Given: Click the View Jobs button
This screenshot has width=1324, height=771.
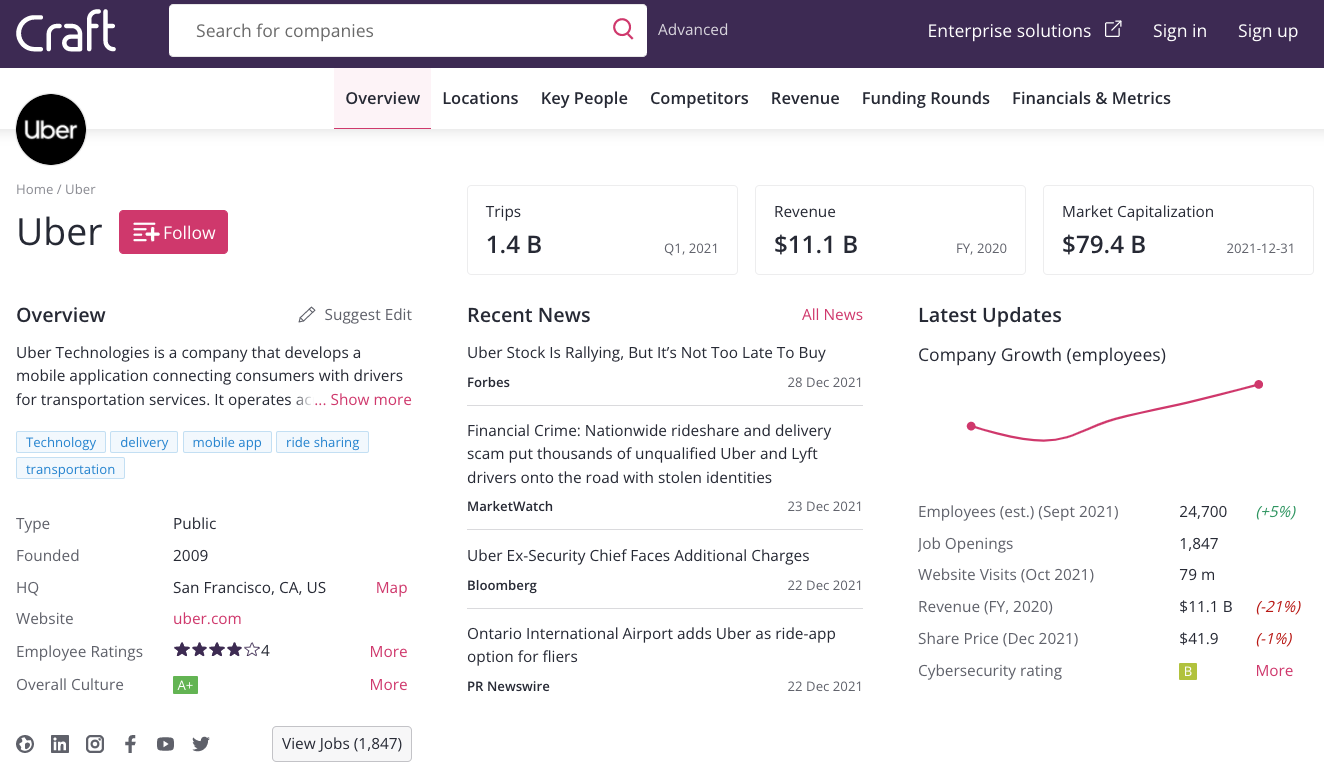Looking at the screenshot, I should click(341, 744).
